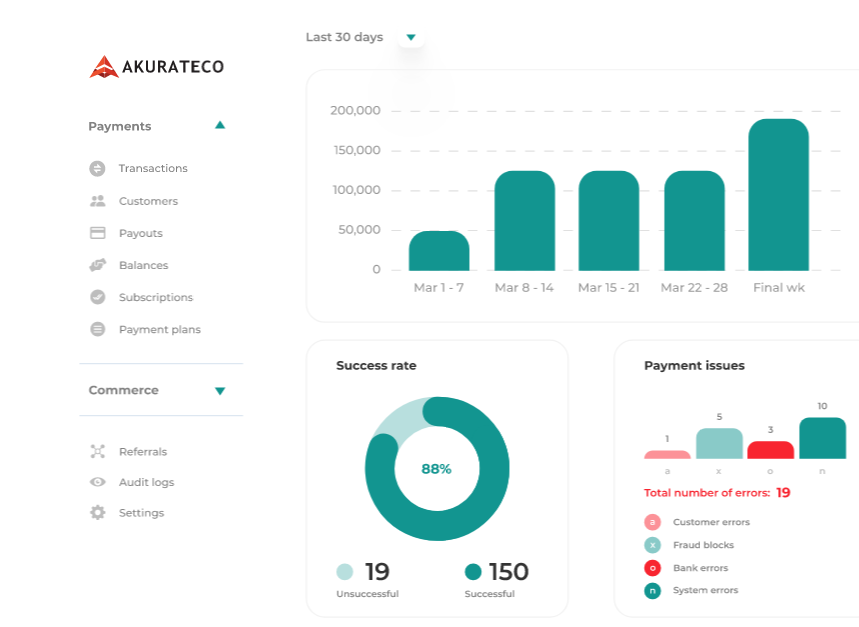The image size is (859, 627).
Task: Click the Fraud blocks legend label
Action: click(703, 545)
